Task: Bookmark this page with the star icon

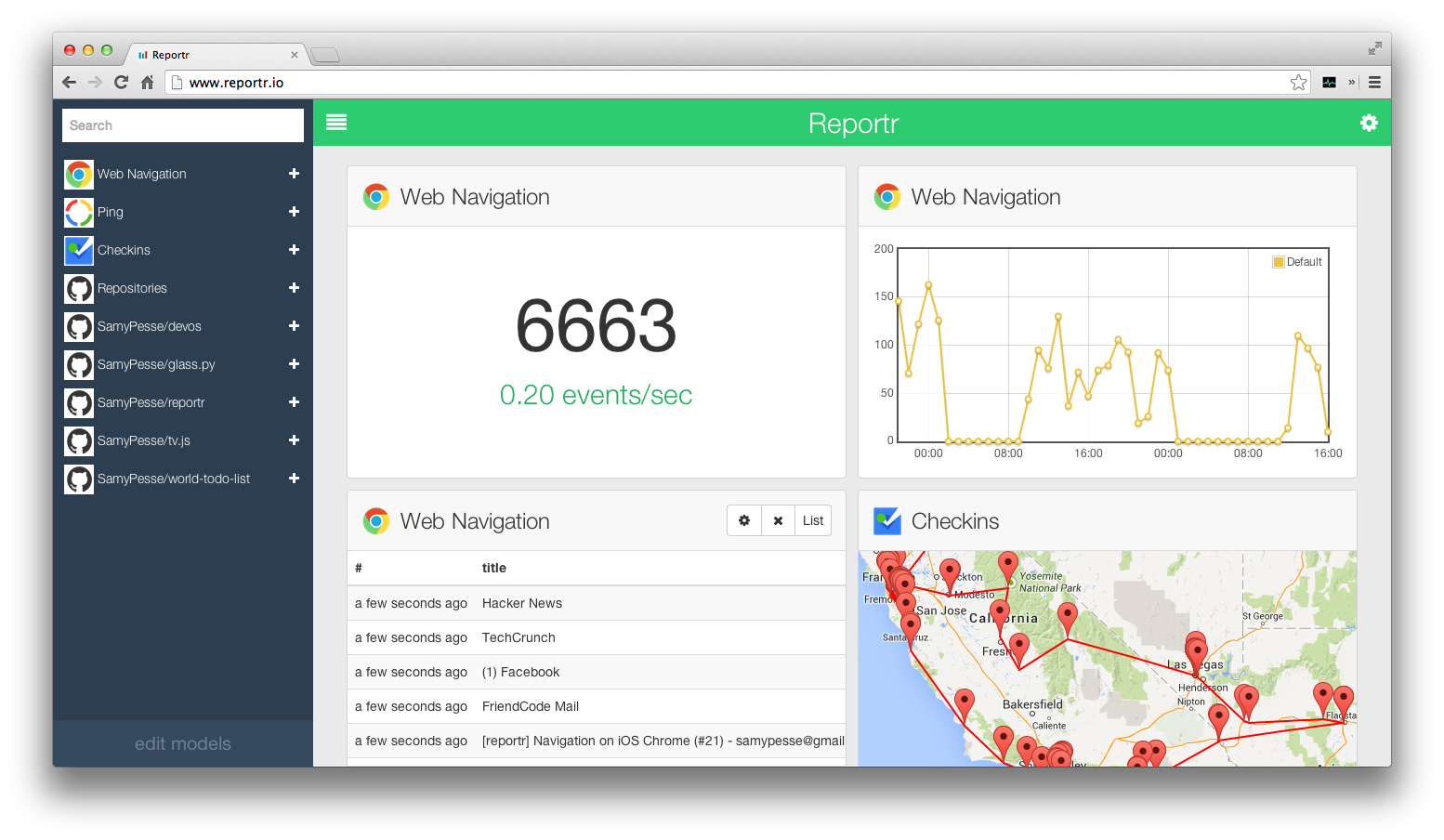Action: [1298, 83]
